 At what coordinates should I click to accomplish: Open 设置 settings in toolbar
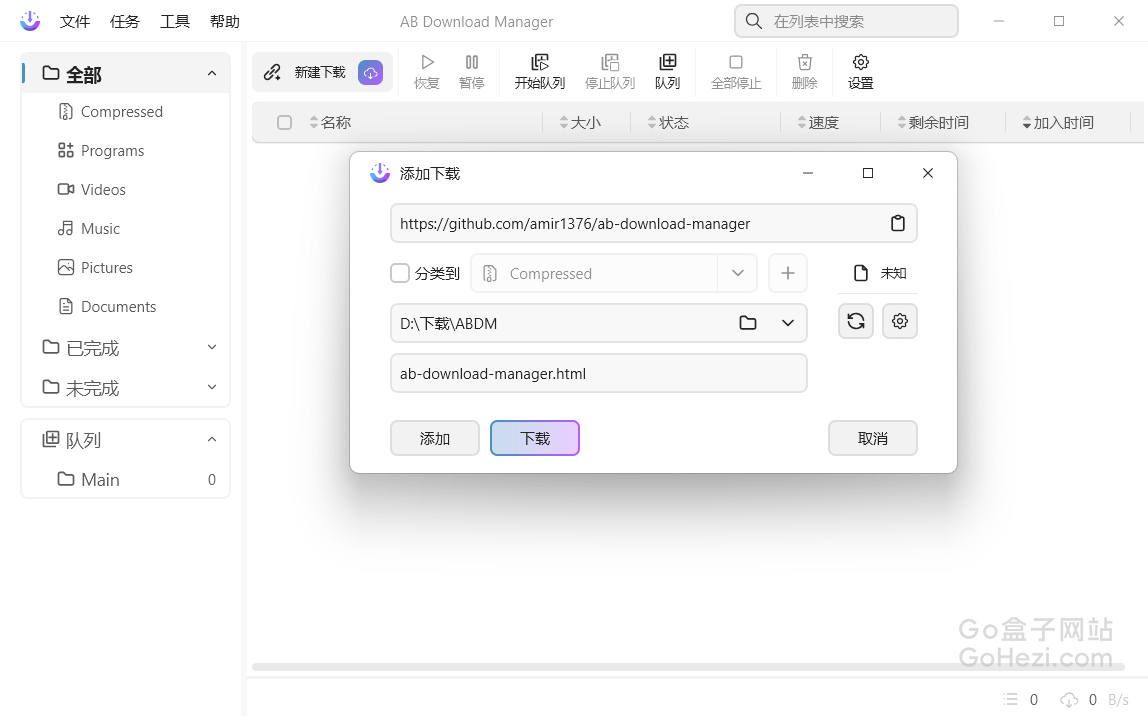click(860, 72)
